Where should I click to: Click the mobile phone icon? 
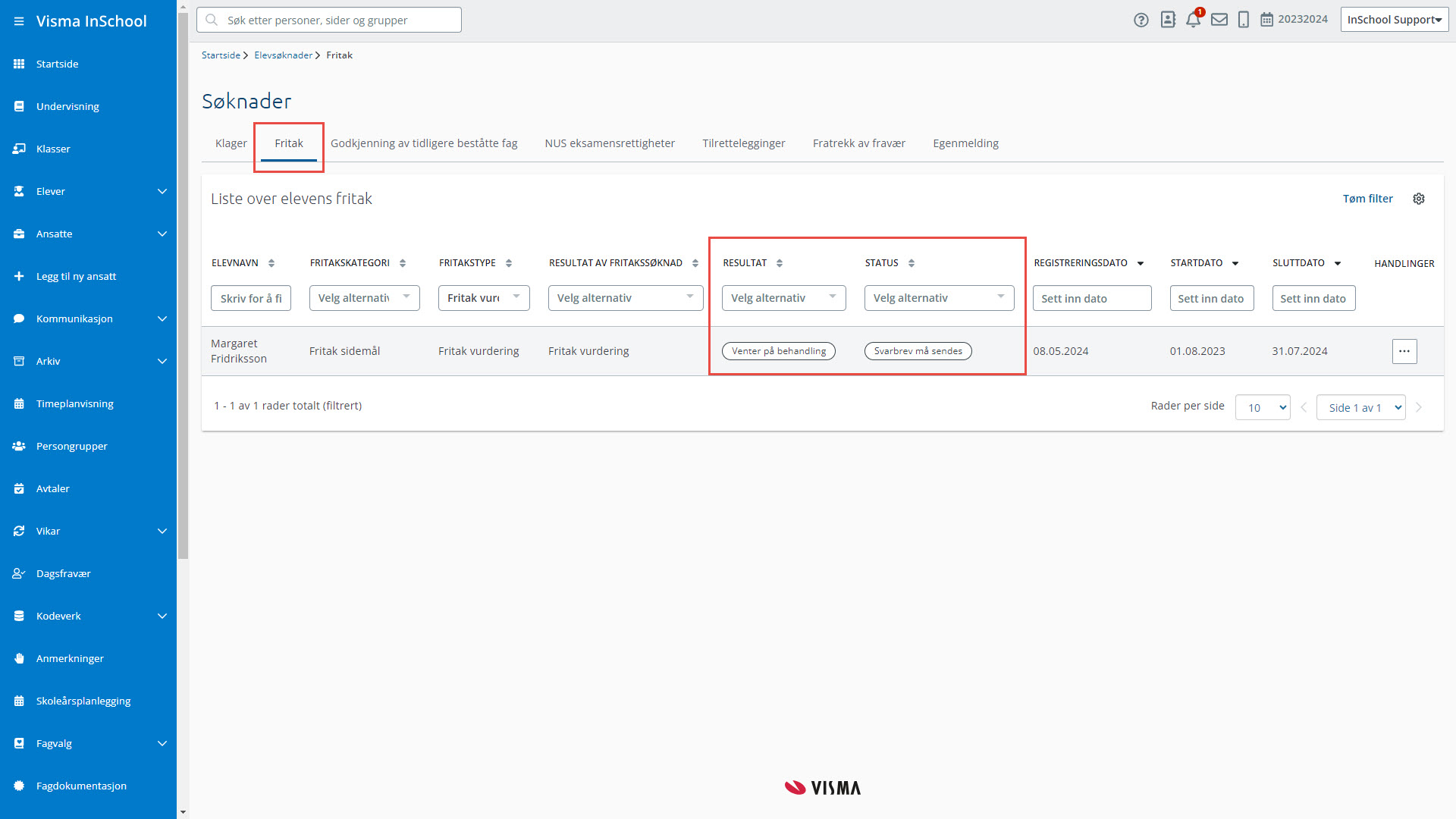[x=1244, y=20]
